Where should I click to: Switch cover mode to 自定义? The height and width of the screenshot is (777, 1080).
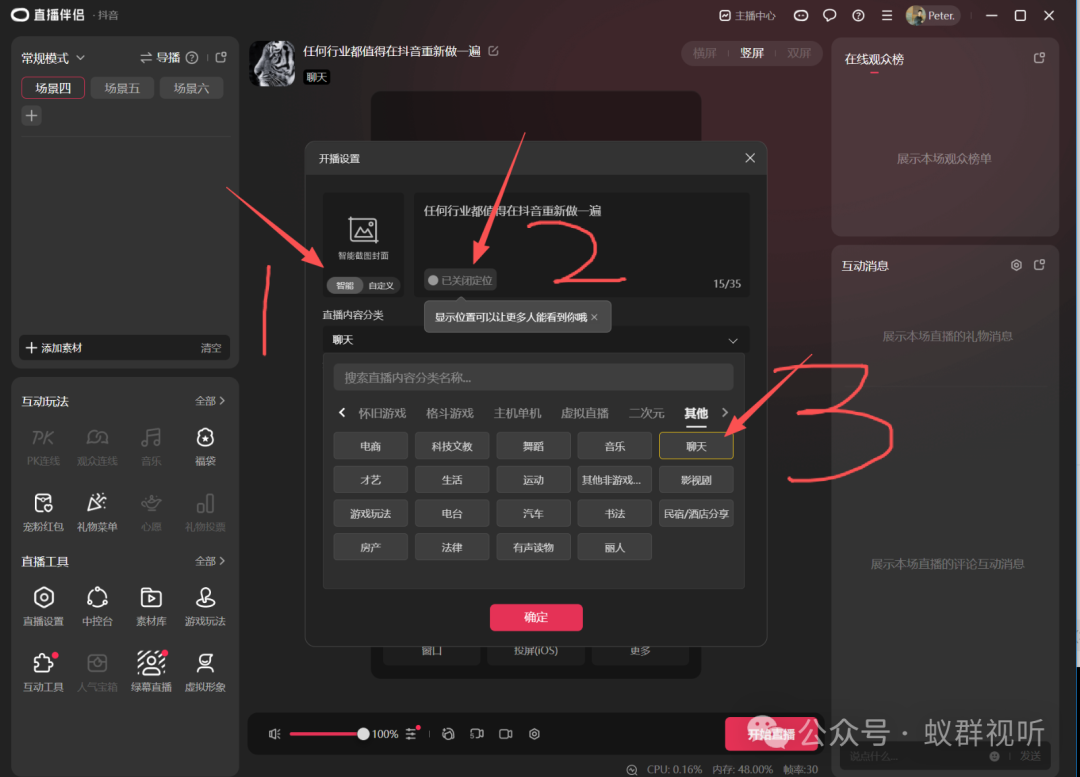(x=381, y=286)
